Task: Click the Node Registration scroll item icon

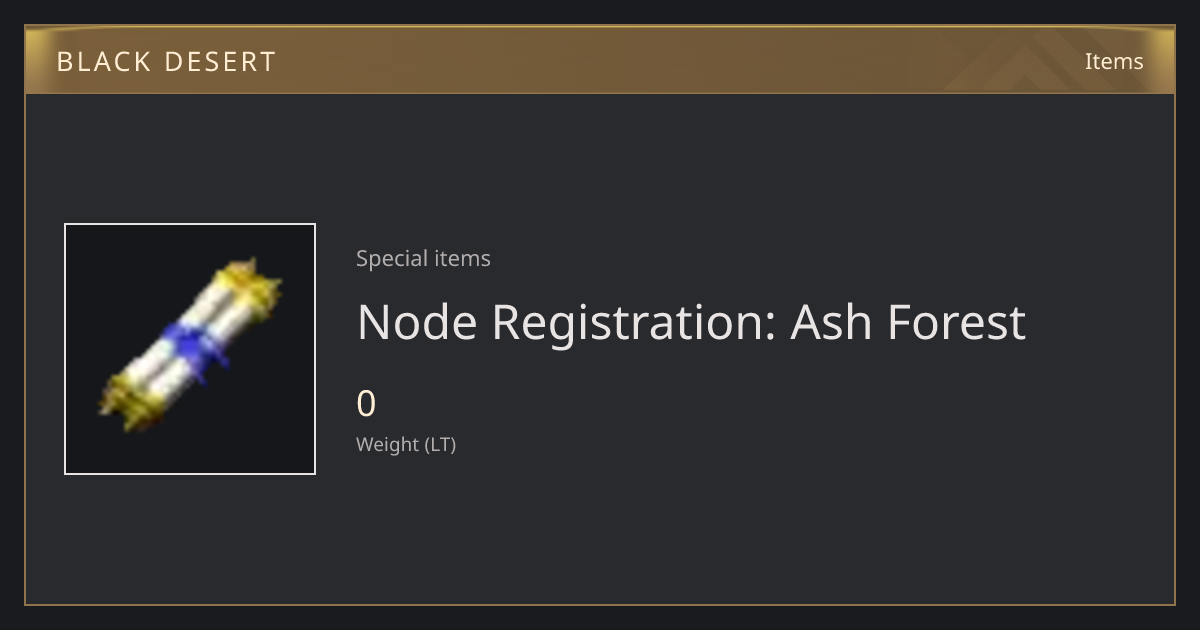Action: click(x=190, y=346)
